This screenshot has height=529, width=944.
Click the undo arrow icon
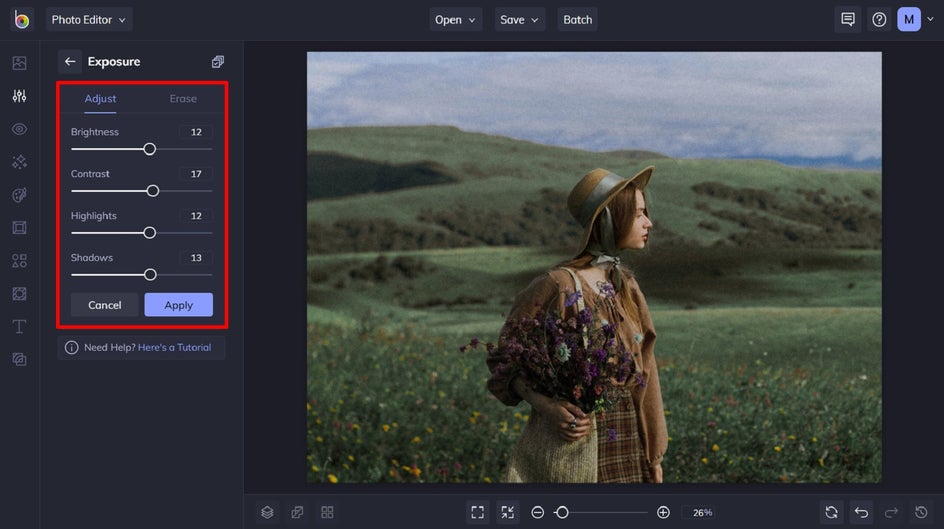click(862, 512)
